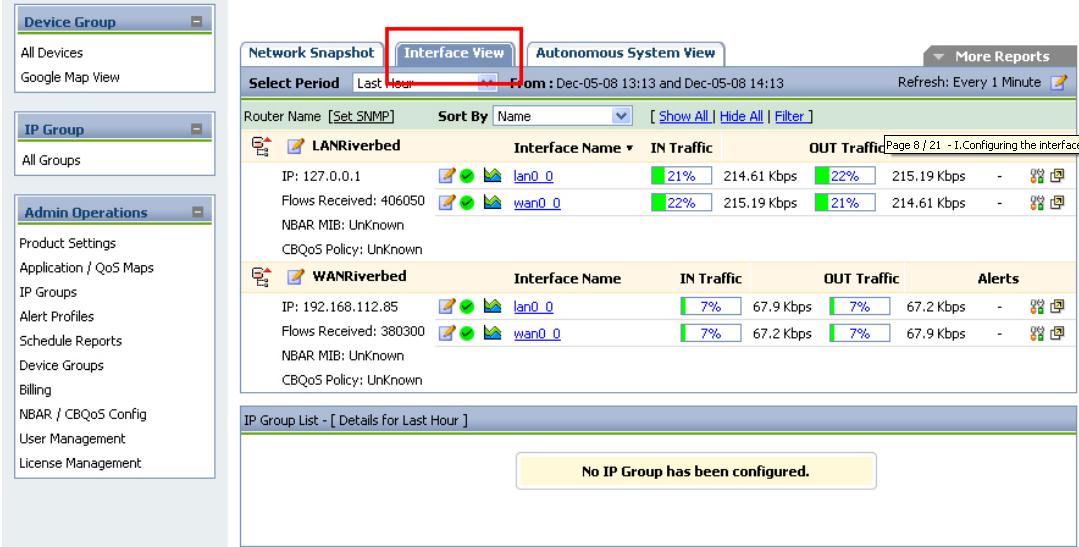Click green status icon for WANRiverbed lan0_0

[468, 308]
